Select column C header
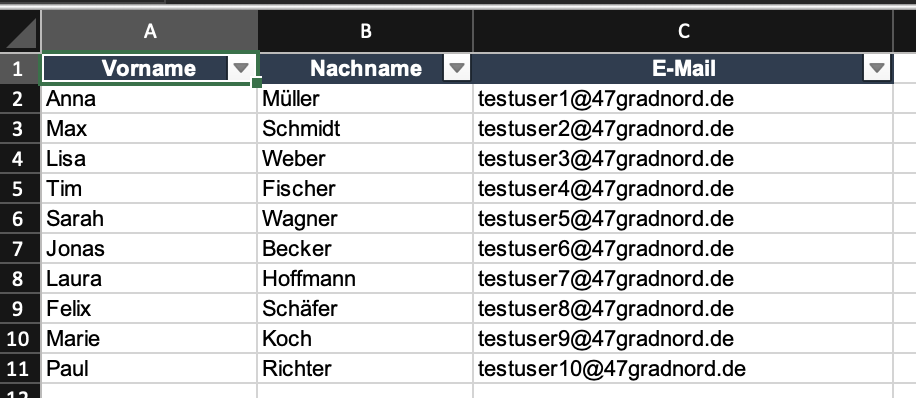The width and height of the screenshot is (916, 398). 683,31
